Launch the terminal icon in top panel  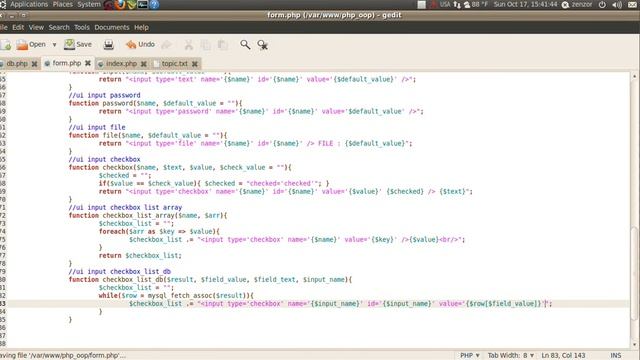pos(142,5)
